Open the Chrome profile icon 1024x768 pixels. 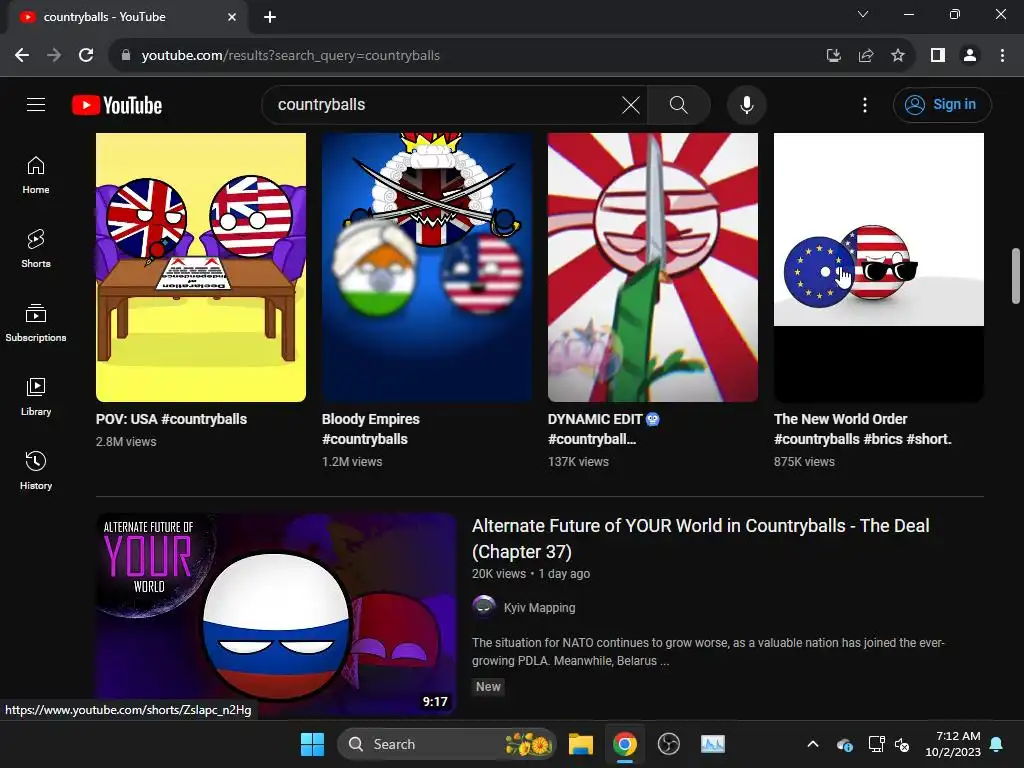pos(970,55)
